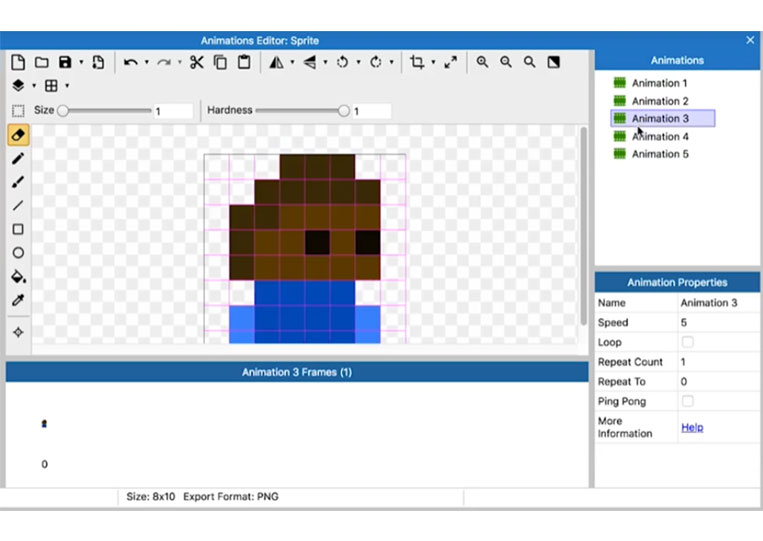This screenshot has width=763, height=541.
Task: Select the crop tool
Action: pyautogui.click(x=417, y=62)
